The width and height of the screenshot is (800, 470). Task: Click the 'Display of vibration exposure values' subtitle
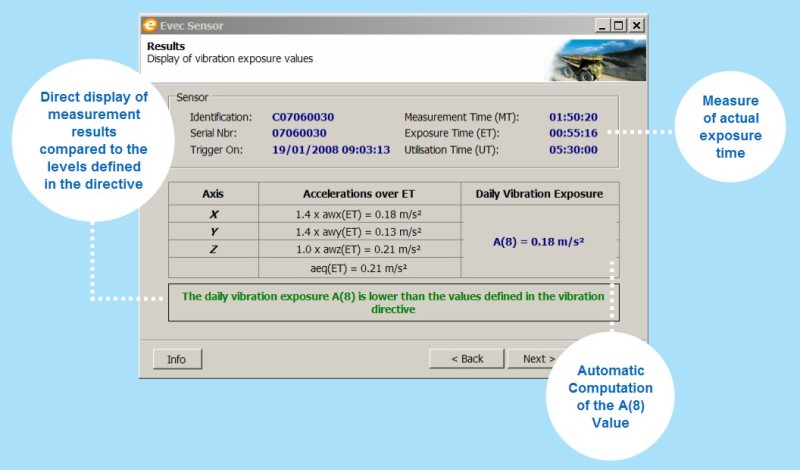(230, 59)
